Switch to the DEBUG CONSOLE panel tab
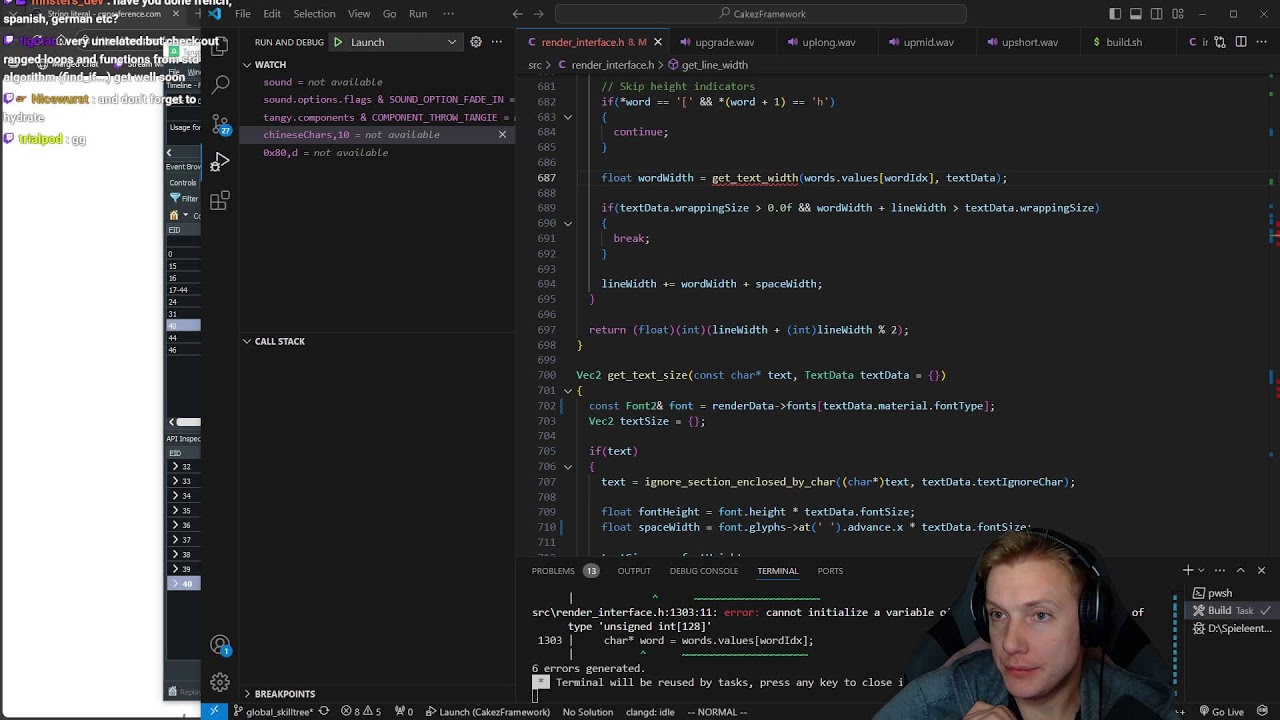1280x720 pixels. point(704,571)
